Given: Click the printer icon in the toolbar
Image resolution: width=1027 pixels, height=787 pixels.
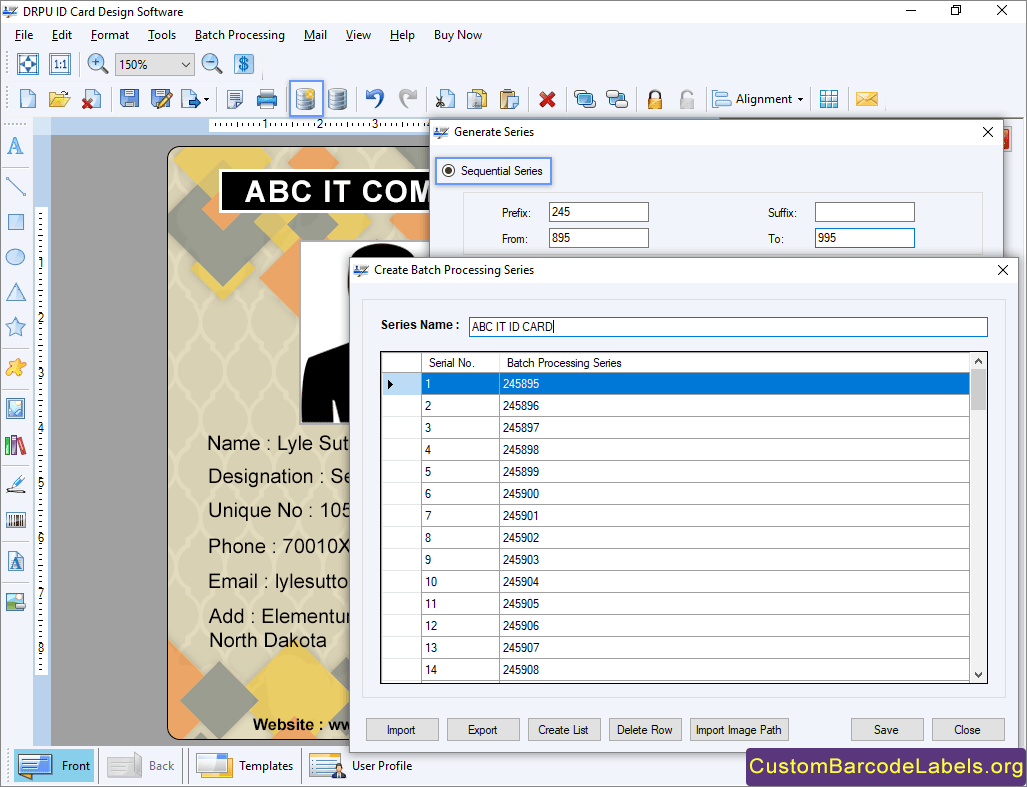Looking at the screenshot, I should click(267, 99).
